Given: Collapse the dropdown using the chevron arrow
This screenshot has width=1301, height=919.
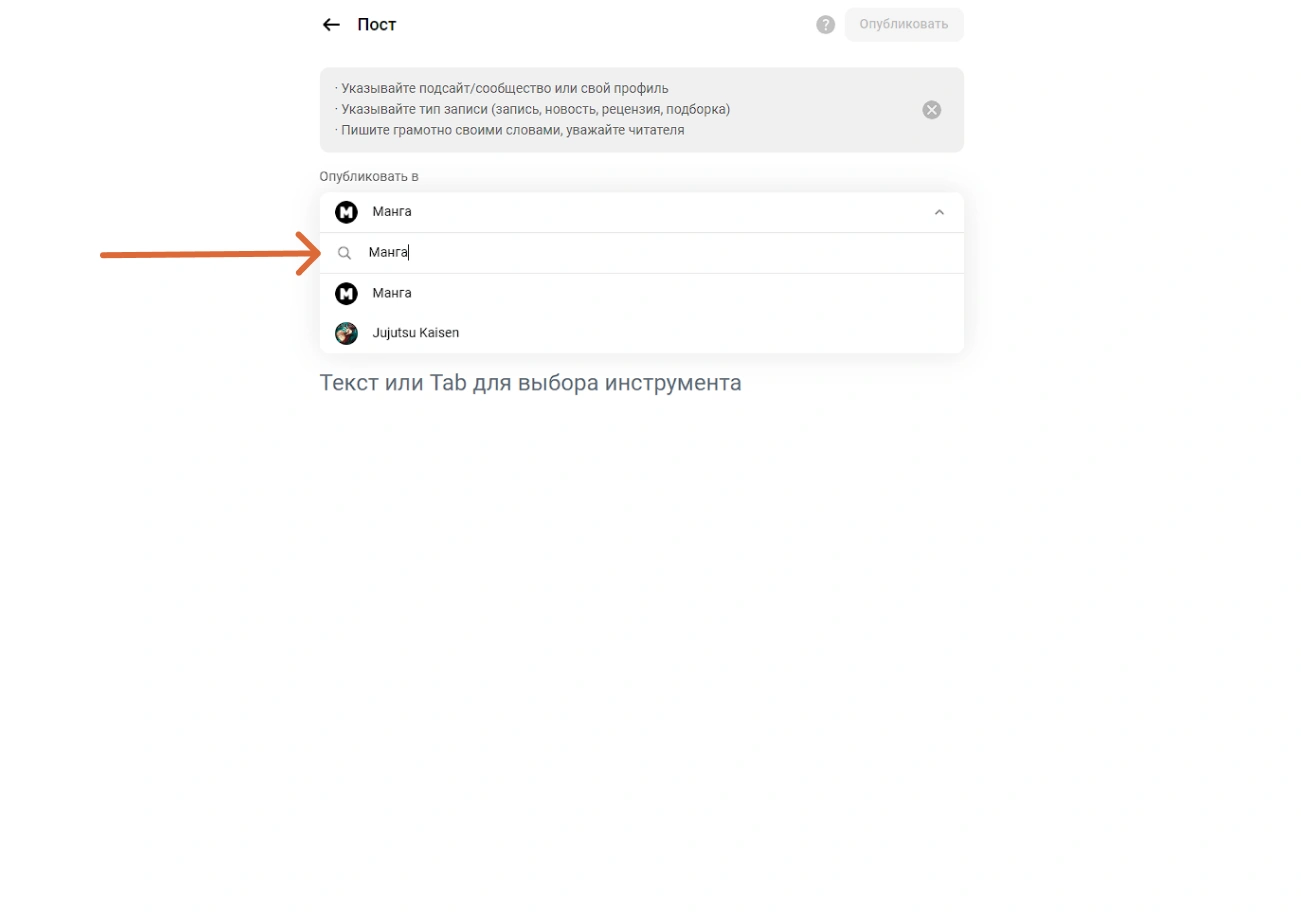Looking at the screenshot, I should click(x=938, y=212).
